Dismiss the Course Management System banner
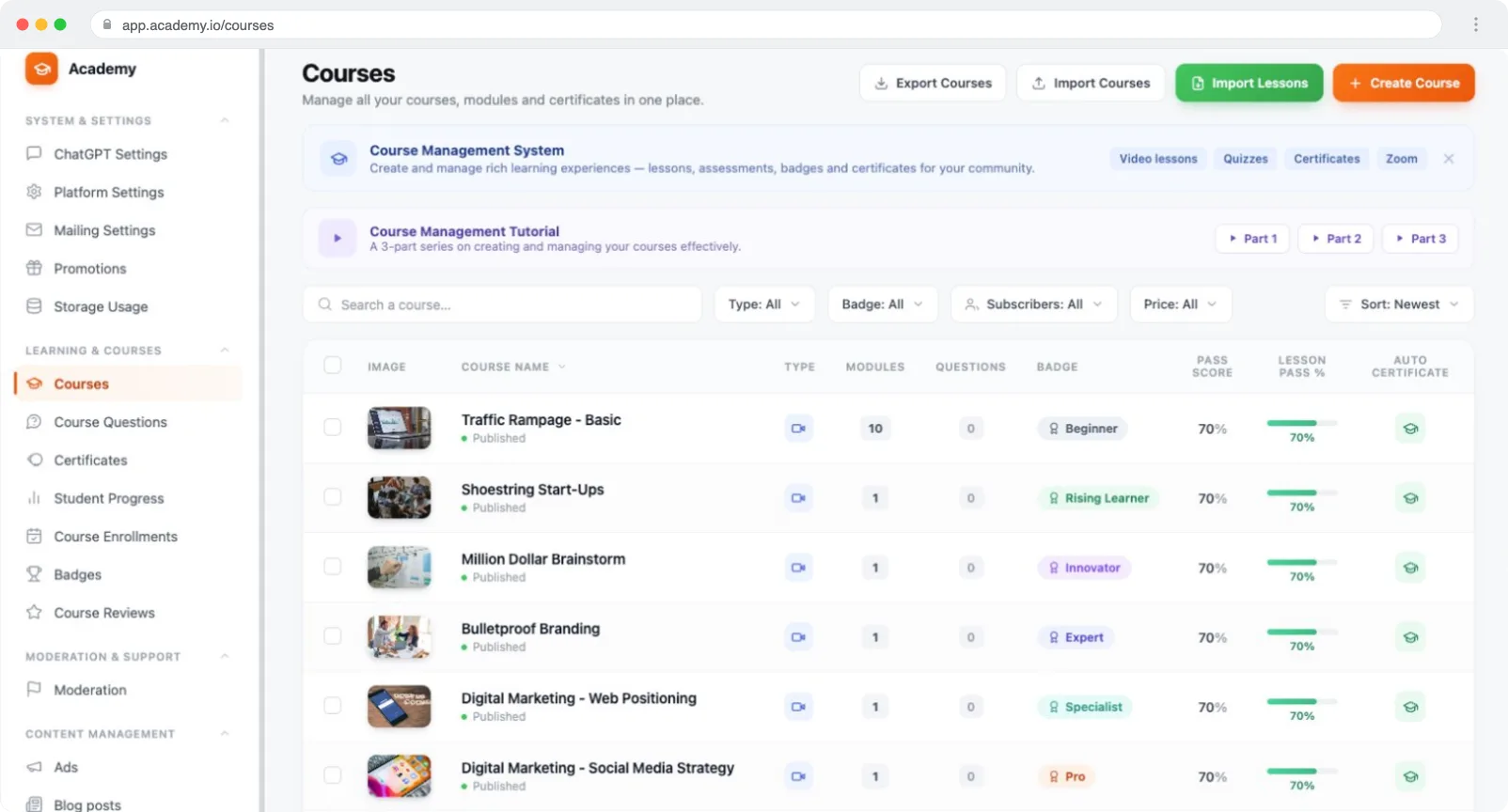1508x812 pixels. click(1449, 159)
